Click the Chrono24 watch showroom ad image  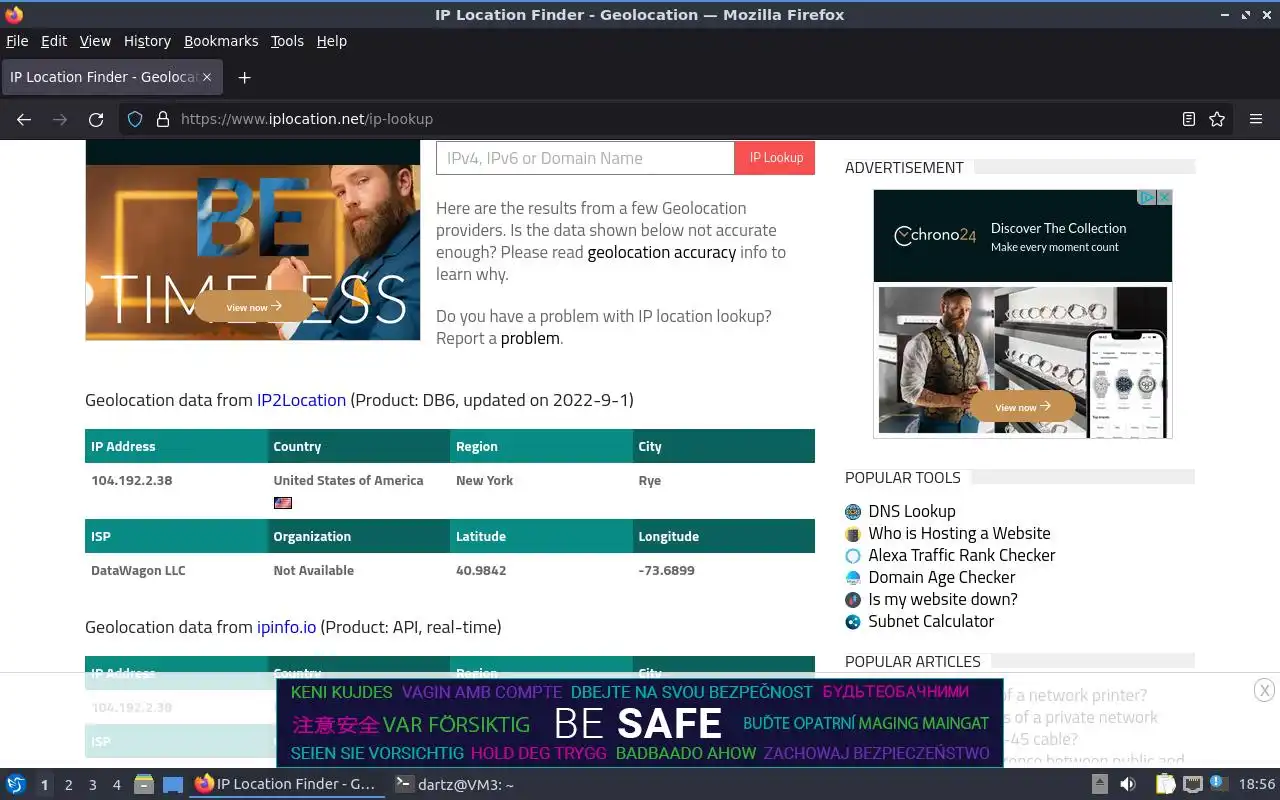tap(1022, 360)
